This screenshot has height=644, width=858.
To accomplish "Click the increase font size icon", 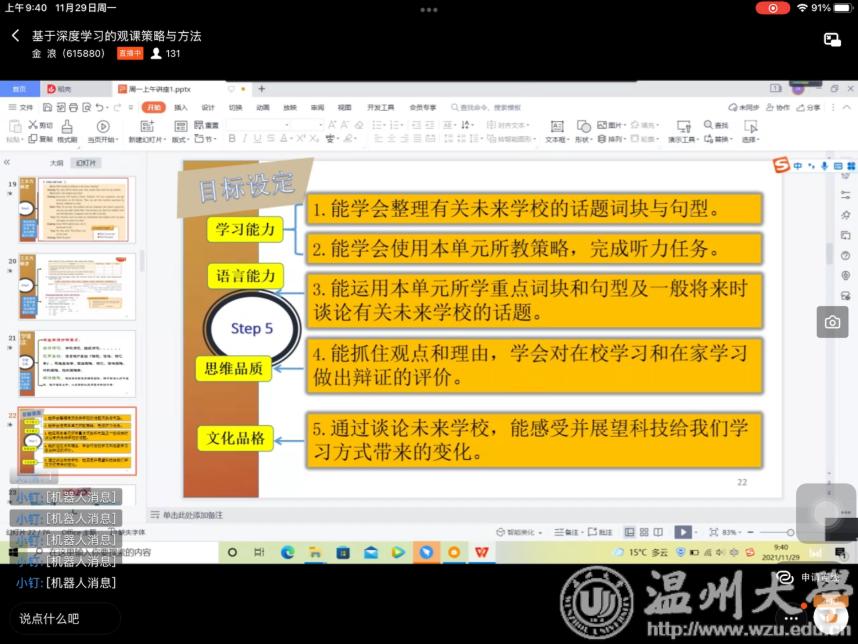I will pyautogui.click(x=332, y=125).
